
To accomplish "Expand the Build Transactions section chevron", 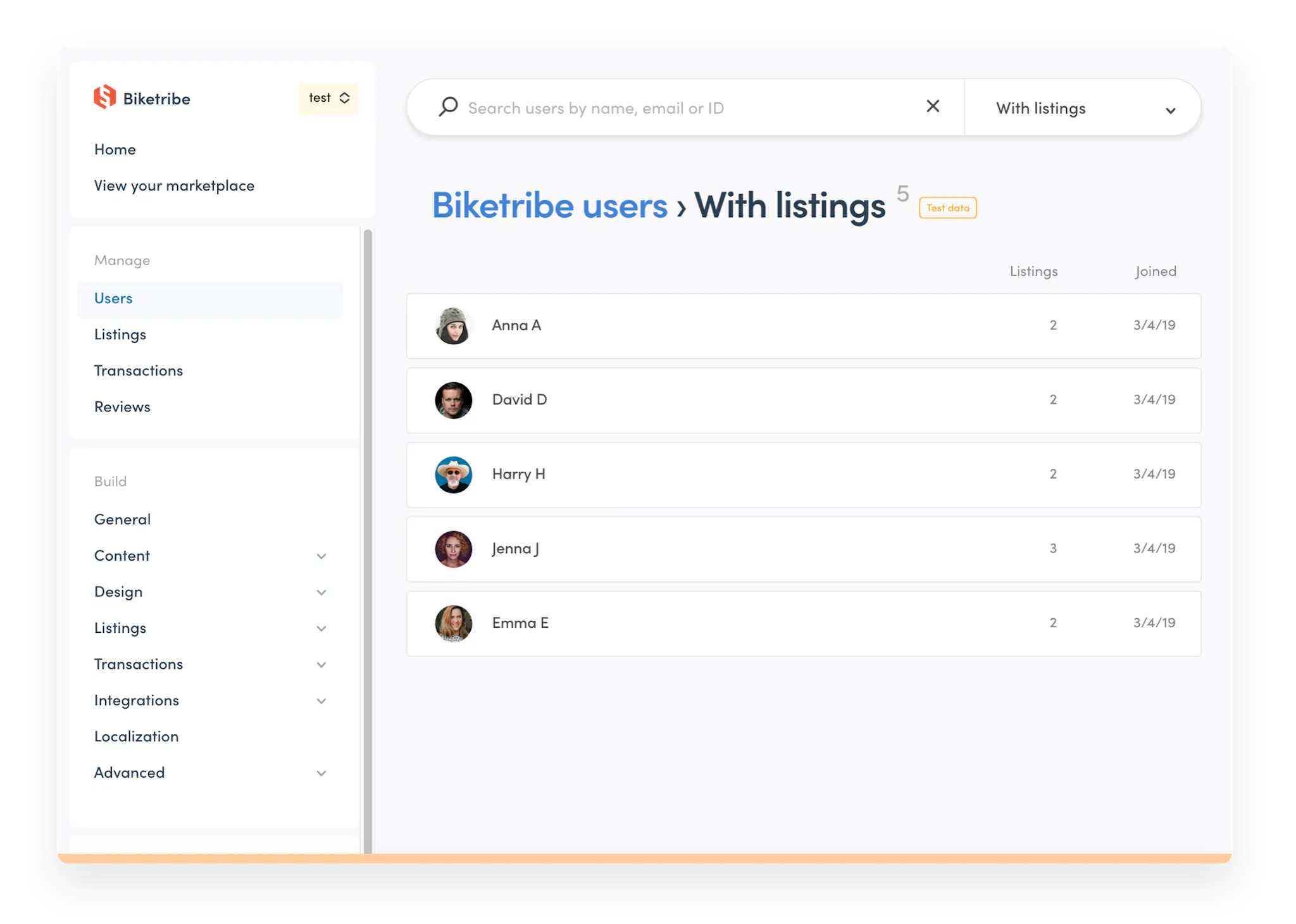I will [x=321, y=665].
